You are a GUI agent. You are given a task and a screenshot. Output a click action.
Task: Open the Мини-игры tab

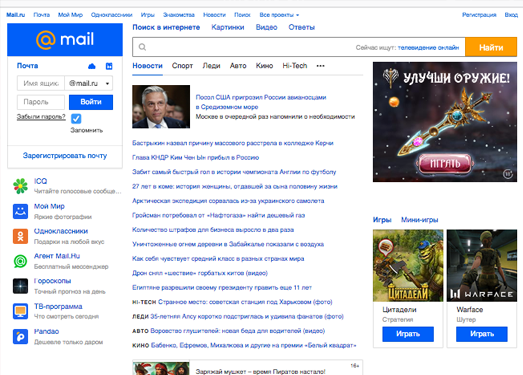coord(420,220)
